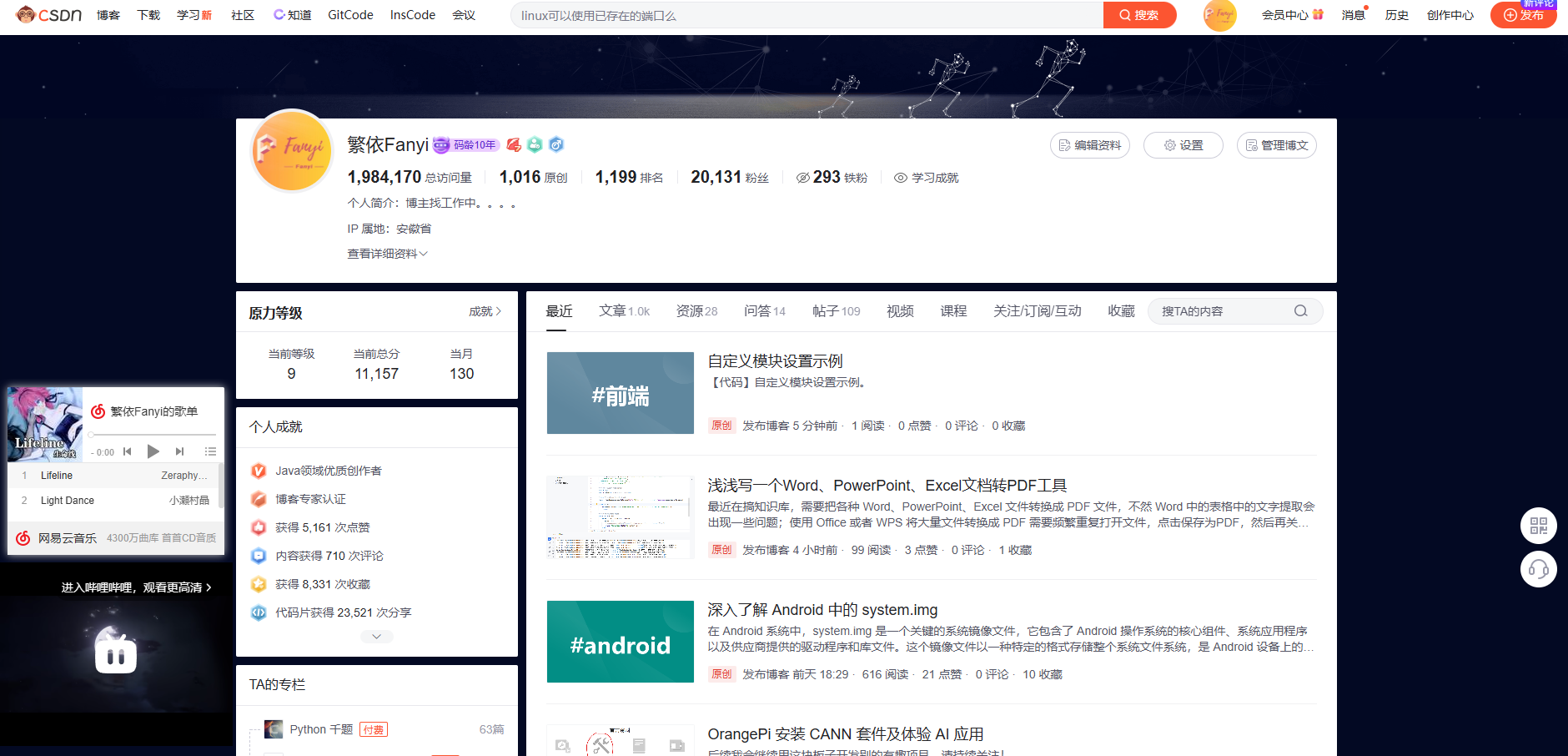Click the 编辑资料 button
1568x756 pixels.
coord(1089,144)
